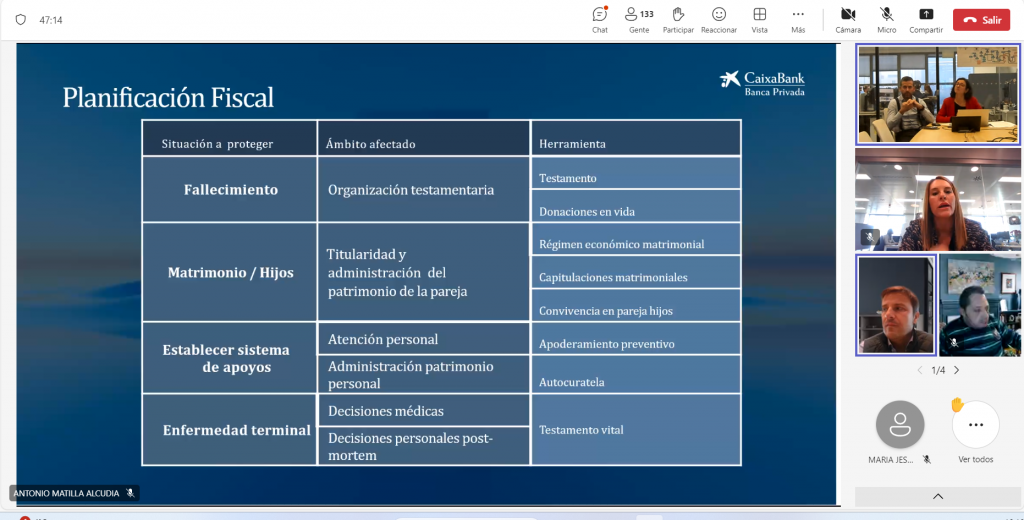Show the Gente participants list

[639, 20]
